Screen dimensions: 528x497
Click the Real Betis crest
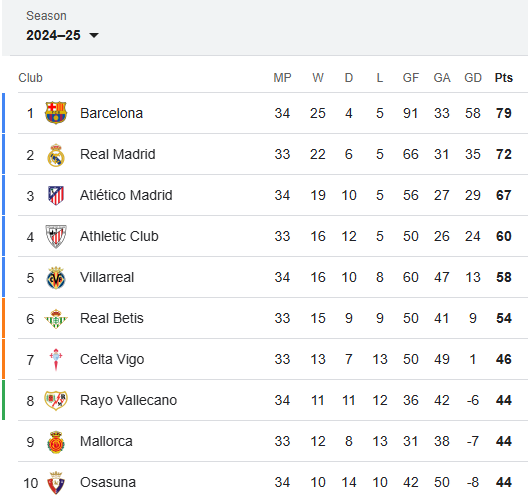(x=56, y=319)
